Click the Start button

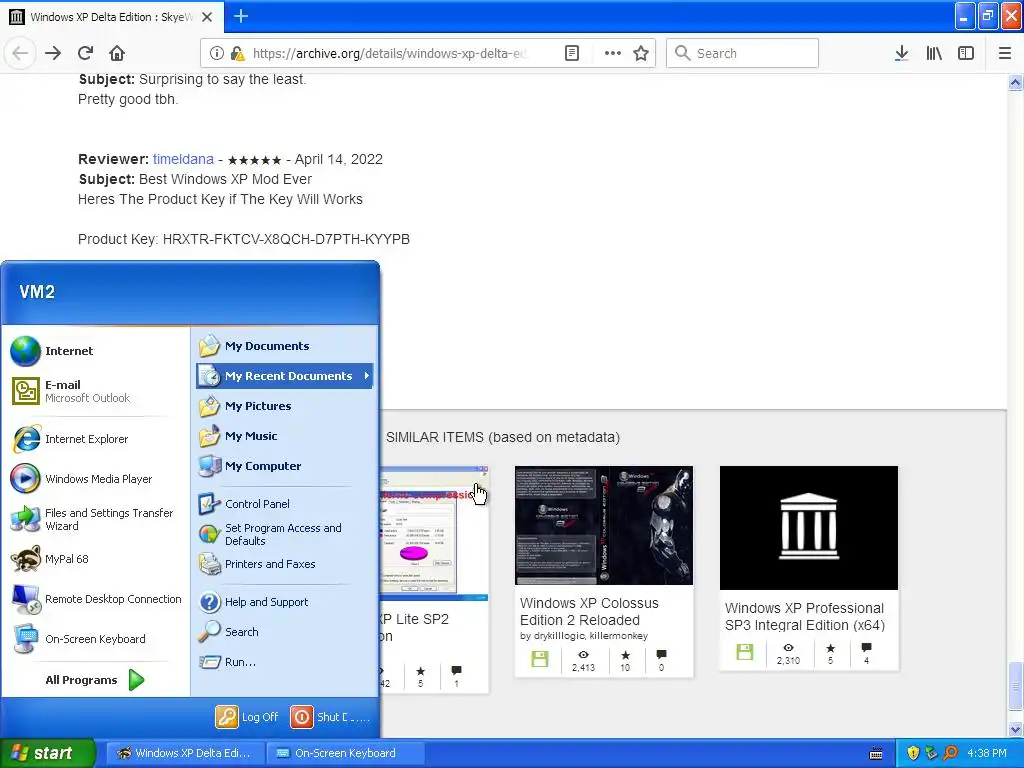point(47,753)
